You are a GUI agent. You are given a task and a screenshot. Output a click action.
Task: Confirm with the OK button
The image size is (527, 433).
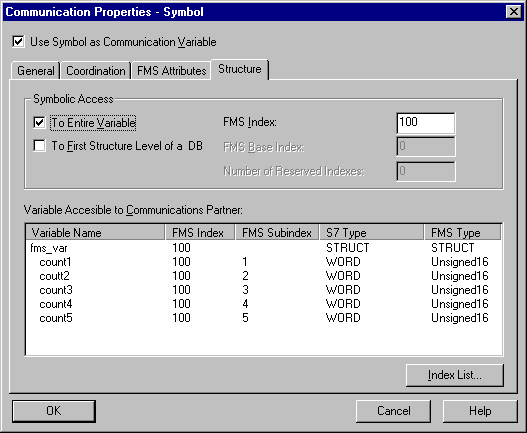[x=54, y=411]
